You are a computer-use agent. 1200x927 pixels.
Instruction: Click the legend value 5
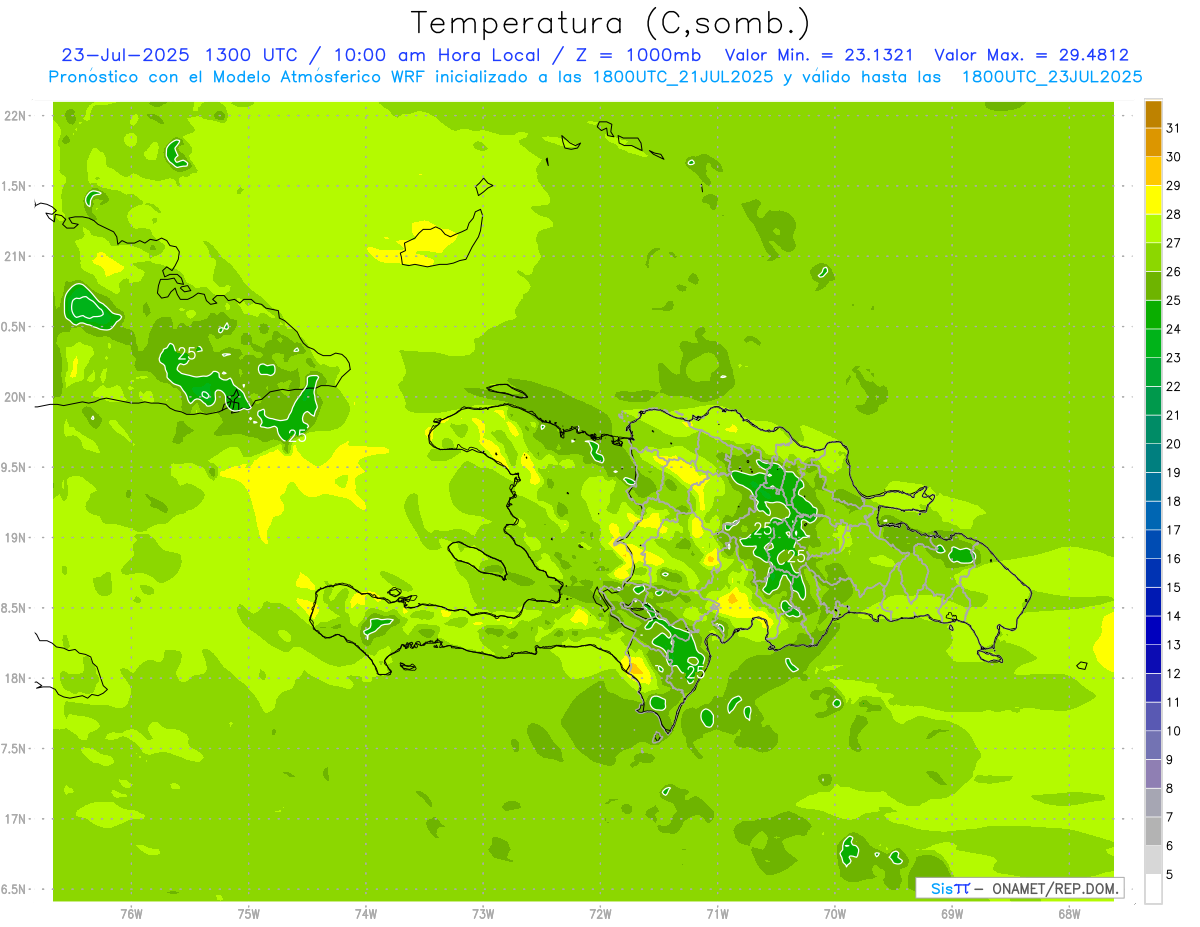(x=1170, y=874)
